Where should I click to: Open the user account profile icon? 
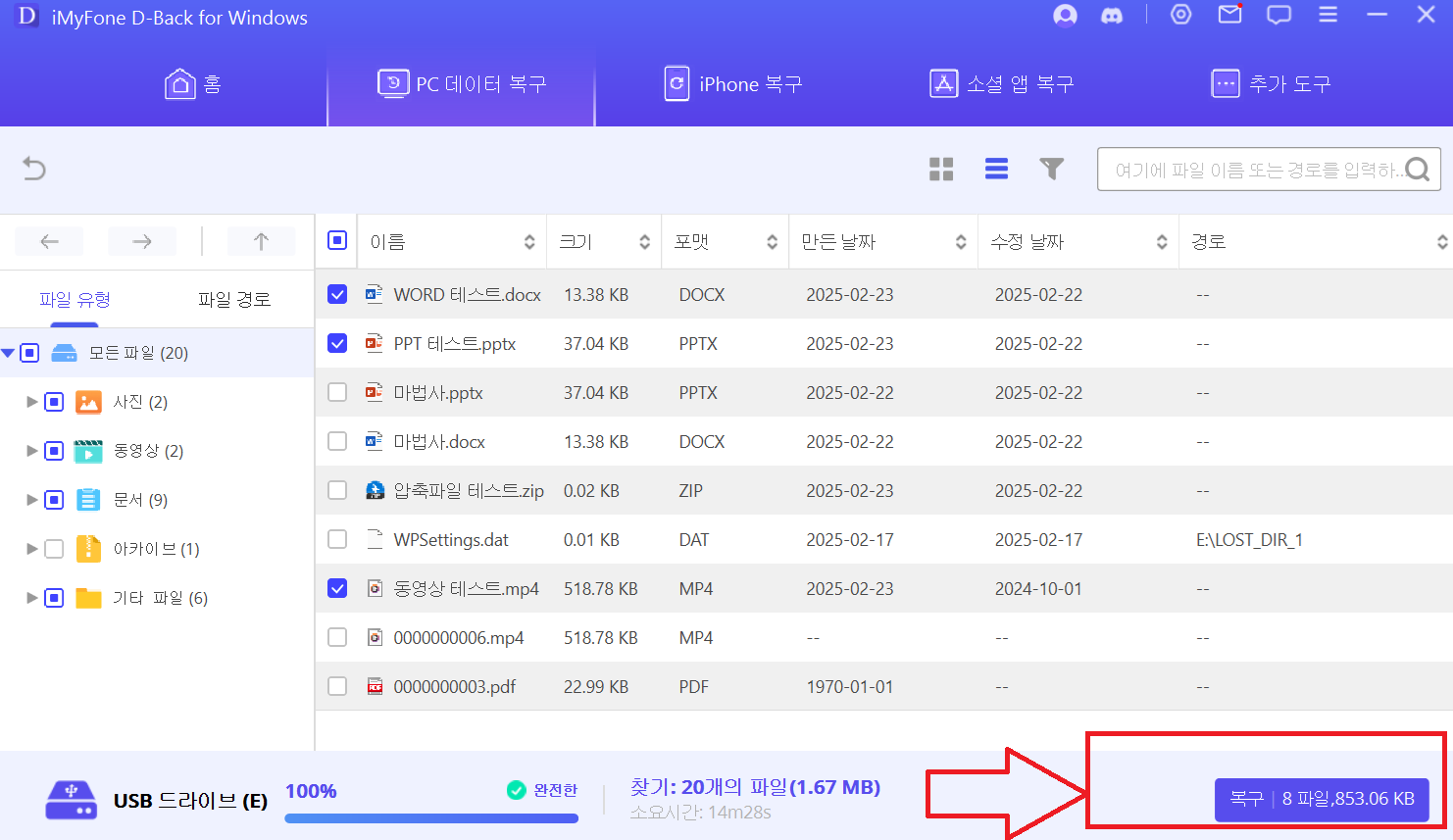pos(1065,16)
